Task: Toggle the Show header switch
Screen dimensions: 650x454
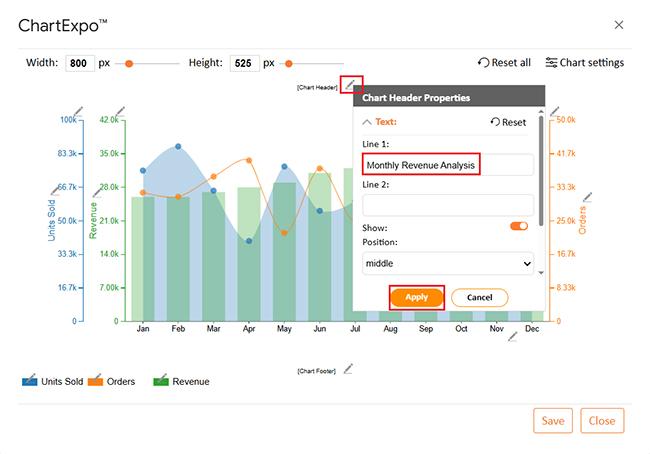Action: tap(519, 226)
